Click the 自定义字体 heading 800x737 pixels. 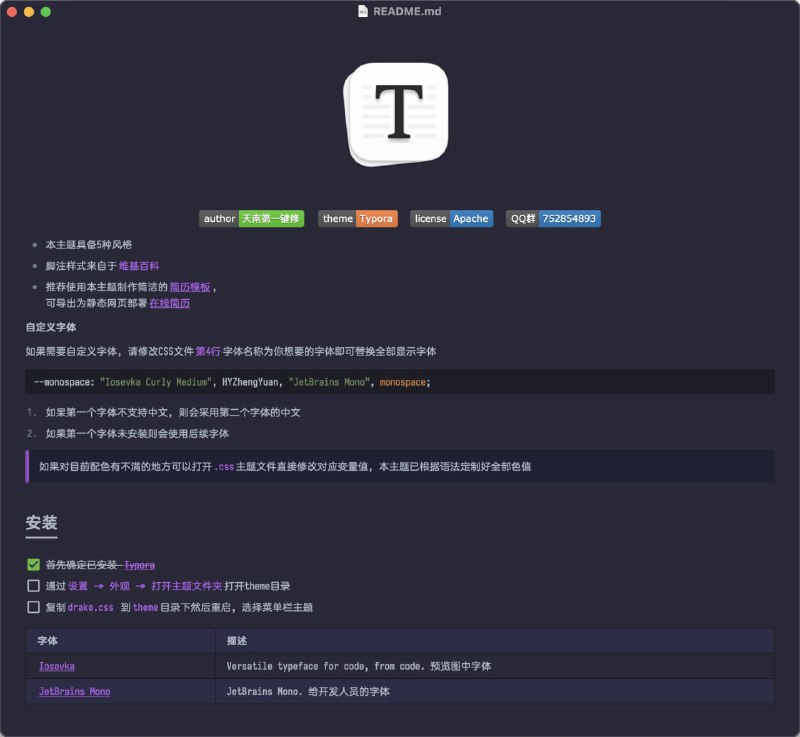click(51, 327)
